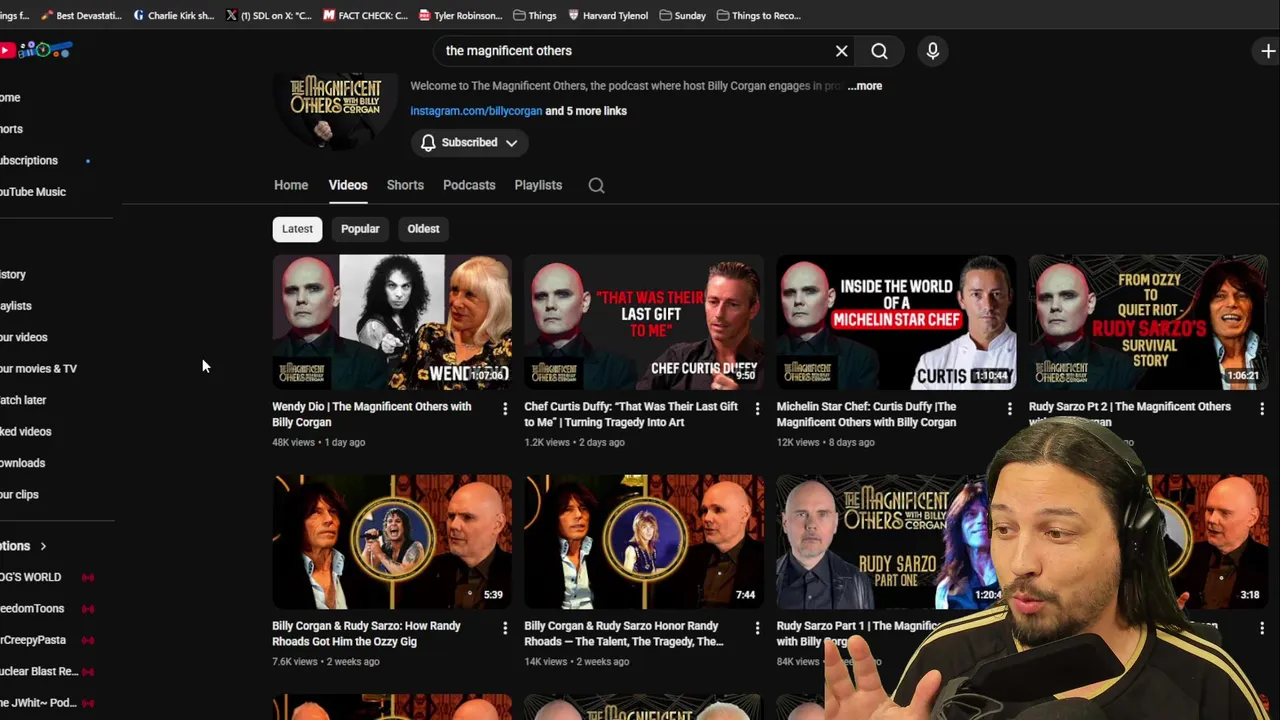Open menu for Honor Randy Rhoads video

coord(757,628)
